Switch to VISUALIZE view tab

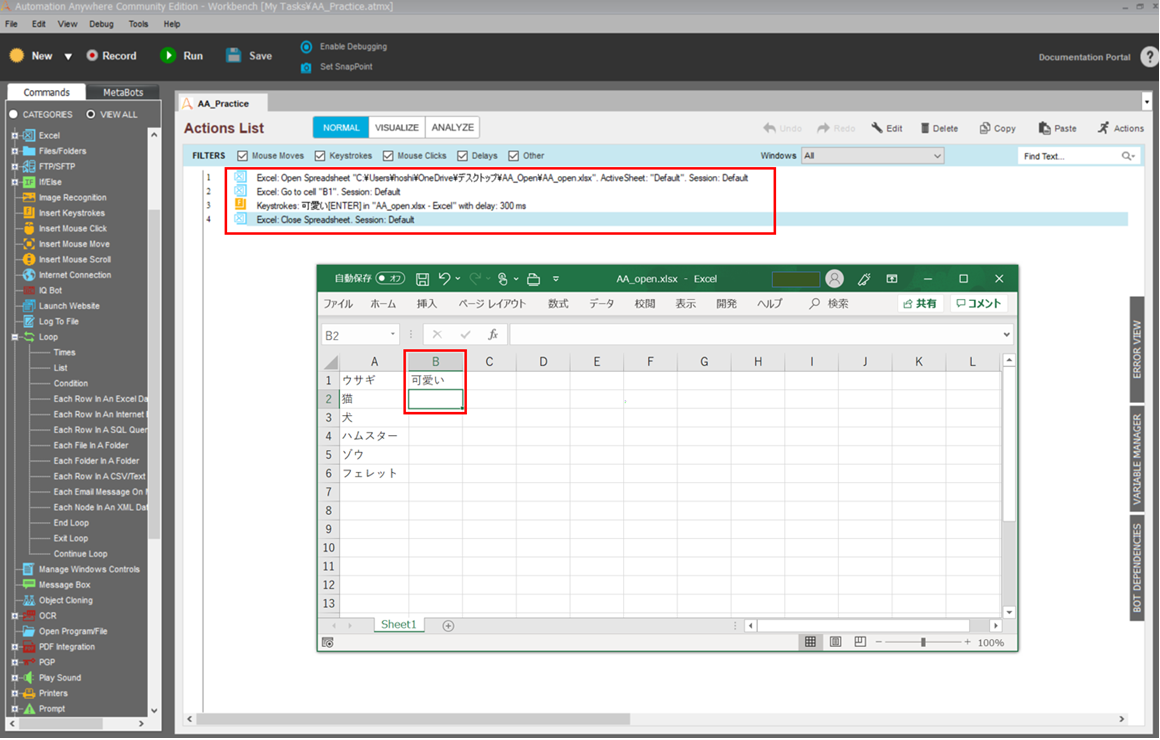tap(397, 128)
